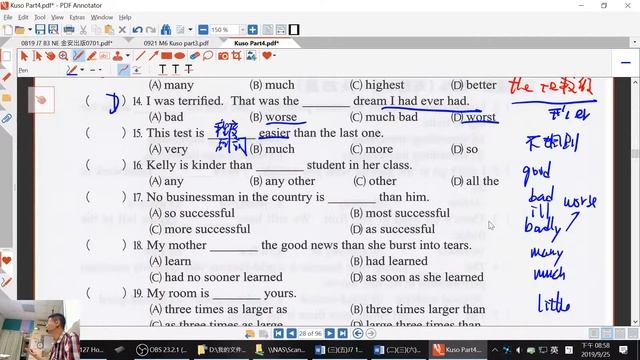Viewport: 640px width, 360px height.
Task: Switch to 0921 M6 Kuso part3.pdf tab
Action: tap(176, 43)
